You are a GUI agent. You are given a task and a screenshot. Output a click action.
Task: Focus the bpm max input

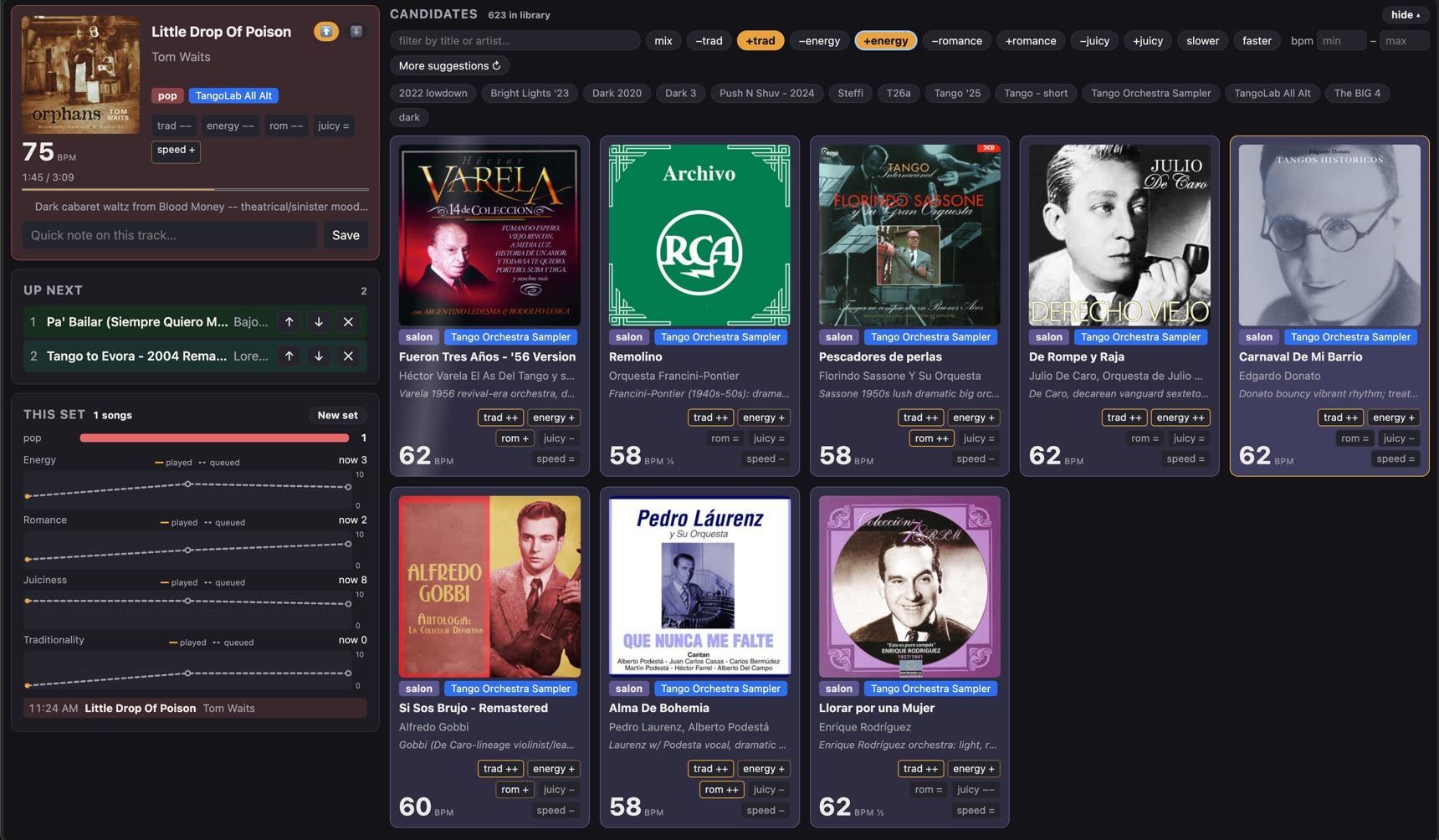tap(1404, 40)
